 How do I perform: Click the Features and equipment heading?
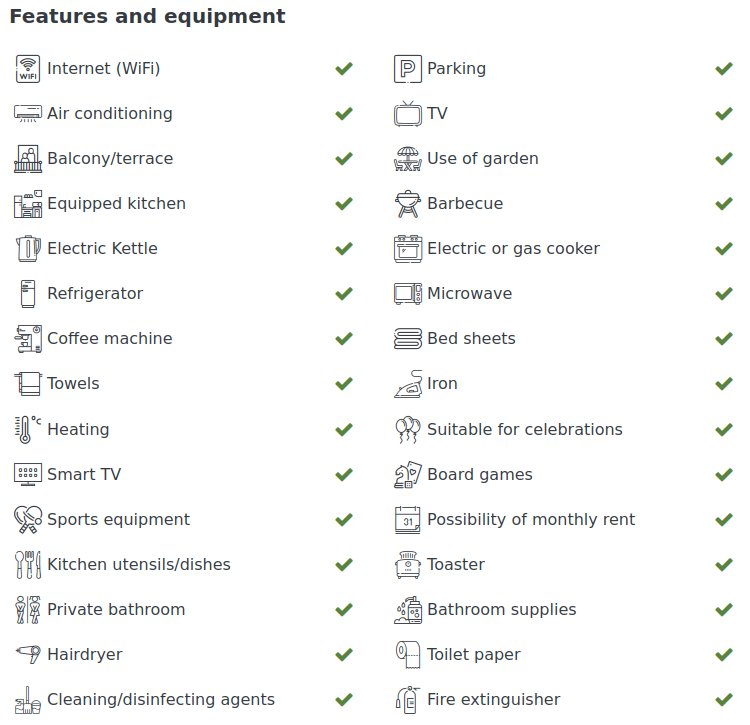147,17
